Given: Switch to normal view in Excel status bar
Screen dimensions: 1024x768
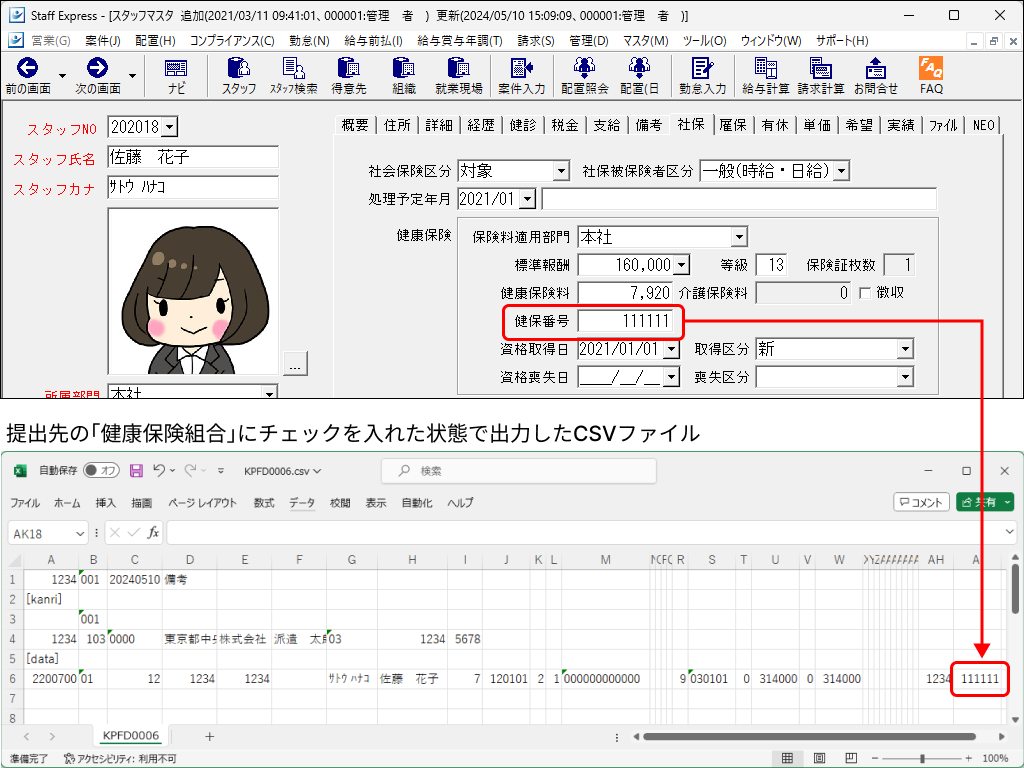Looking at the screenshot, I should (x=788, y=758).
